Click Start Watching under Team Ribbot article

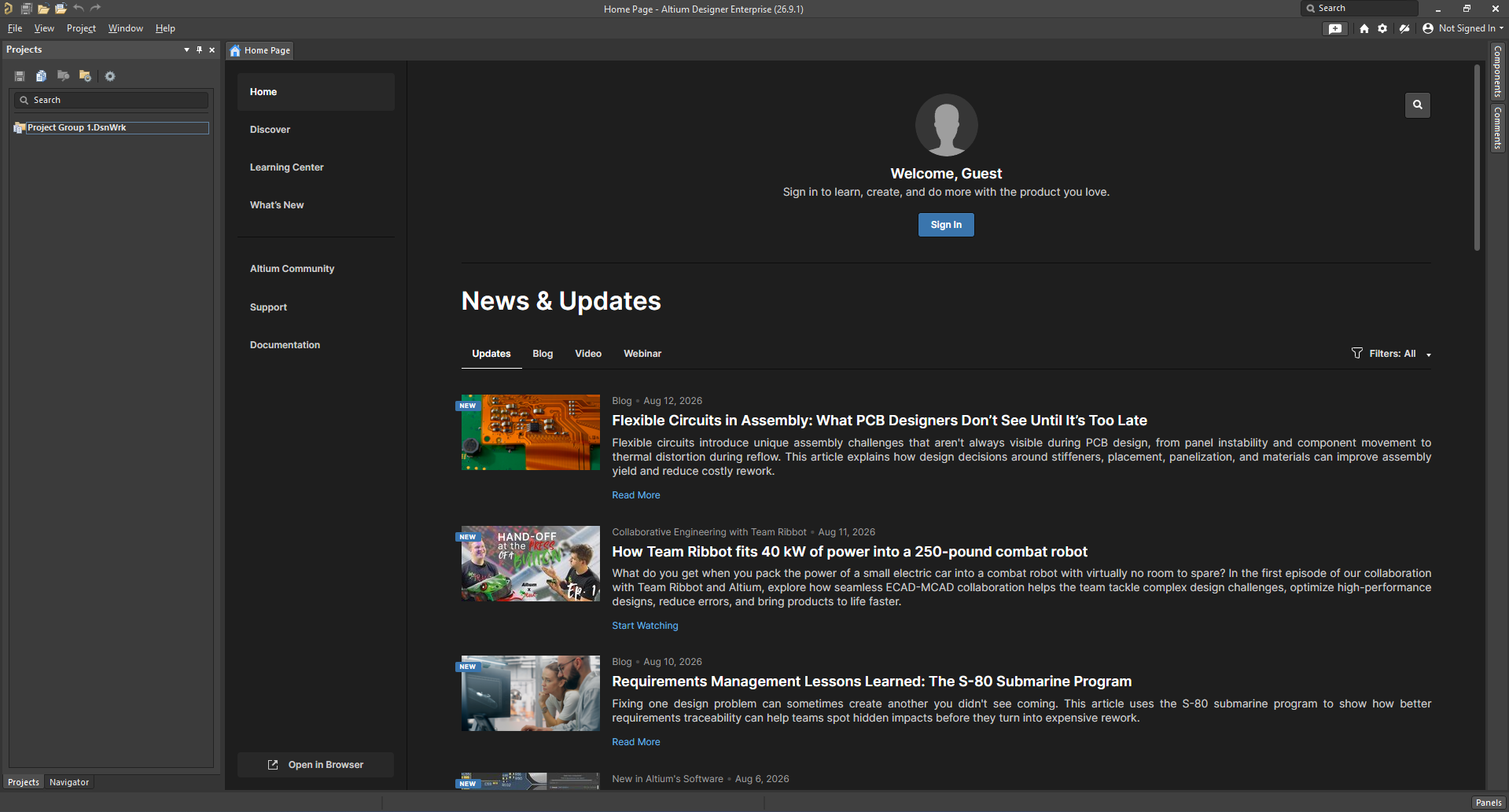(645, 626)
